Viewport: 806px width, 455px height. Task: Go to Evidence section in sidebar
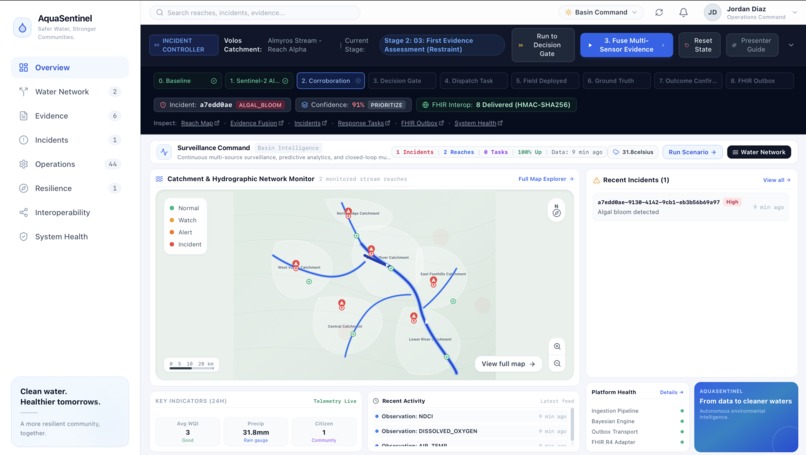pos(70,116)
